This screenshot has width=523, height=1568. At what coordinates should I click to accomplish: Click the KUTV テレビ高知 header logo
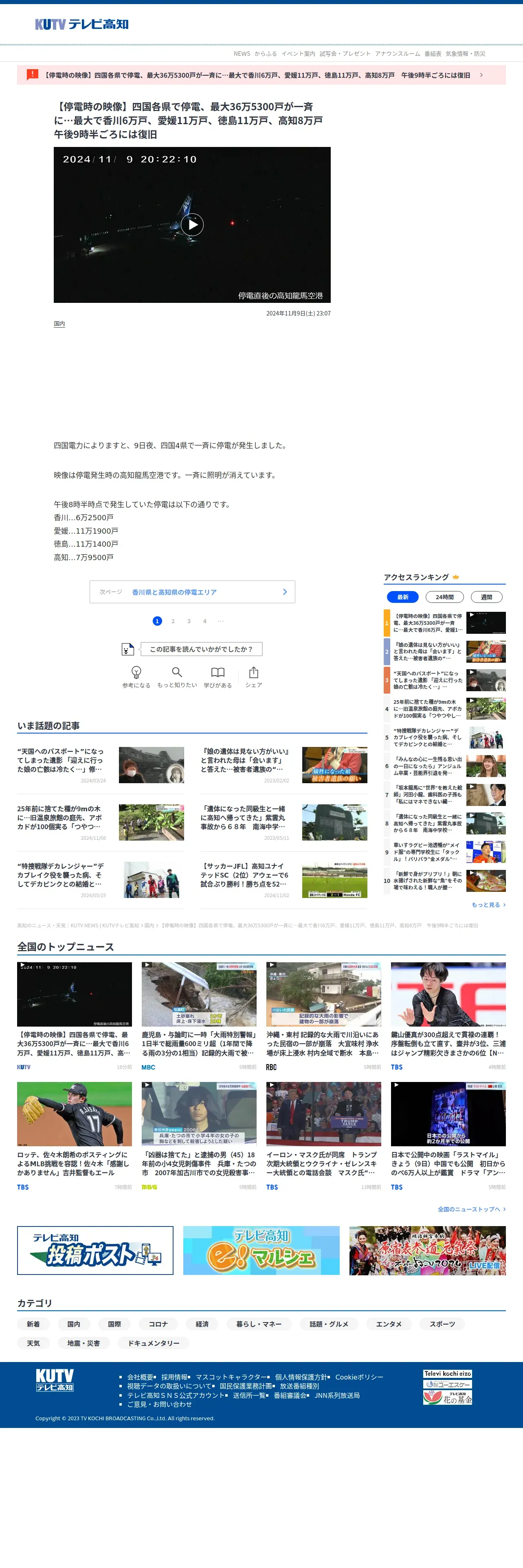(x=81, y=24)
